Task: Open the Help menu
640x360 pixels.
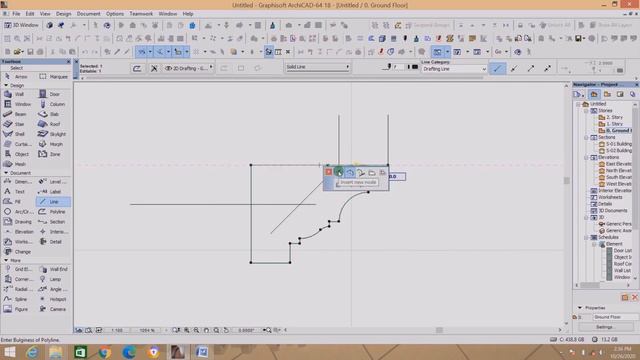Action: (x=188, y=13)
